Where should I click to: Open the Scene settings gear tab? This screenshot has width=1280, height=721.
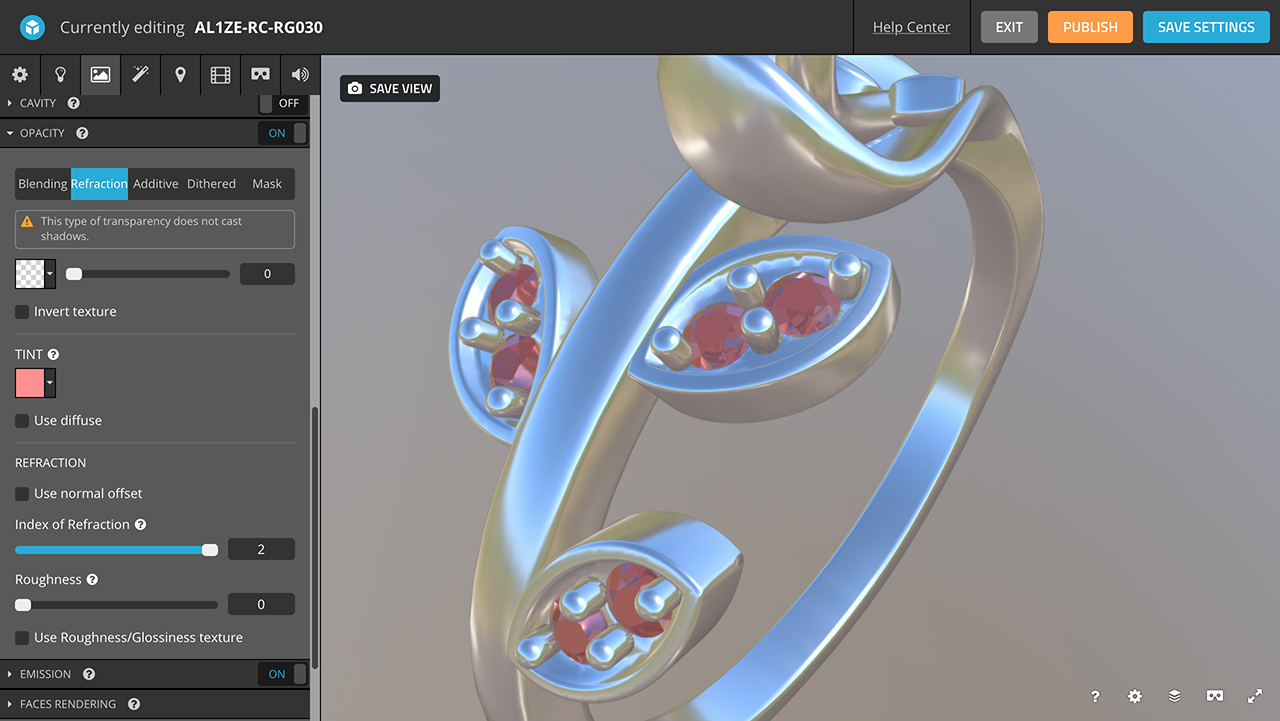(20, 75)
